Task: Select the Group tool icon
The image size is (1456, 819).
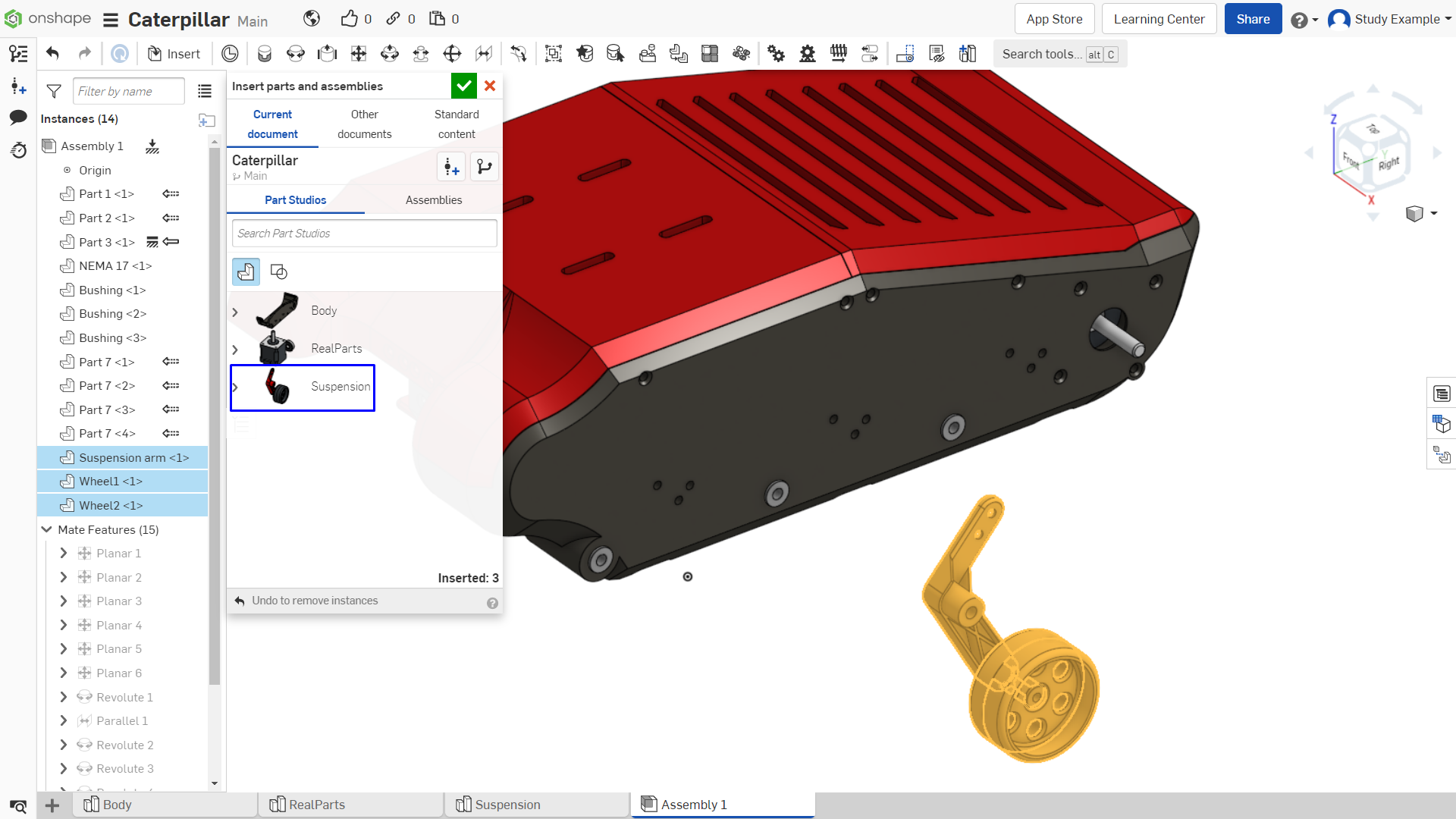Action: 554,54
